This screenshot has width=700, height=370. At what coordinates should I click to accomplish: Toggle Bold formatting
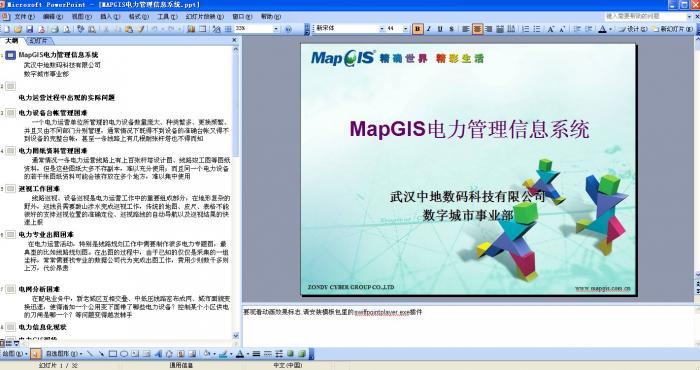click(x=417, y=29)
